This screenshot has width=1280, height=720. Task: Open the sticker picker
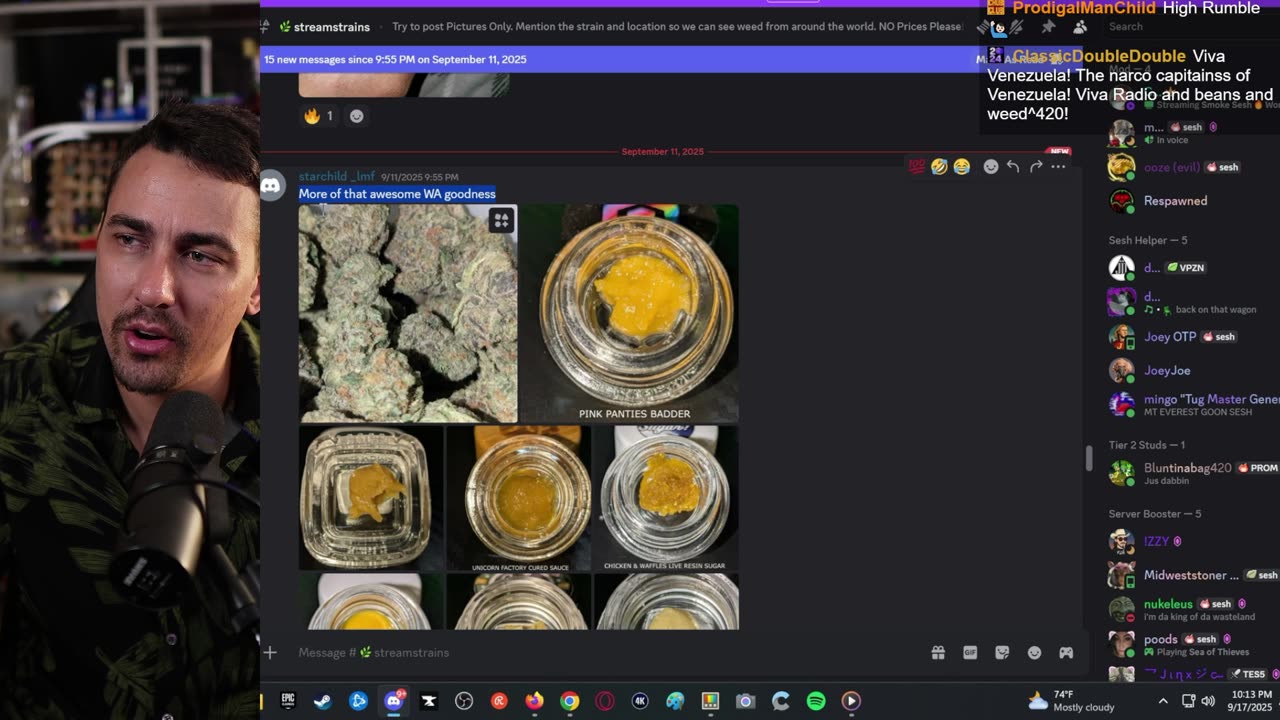point(1002,652)
